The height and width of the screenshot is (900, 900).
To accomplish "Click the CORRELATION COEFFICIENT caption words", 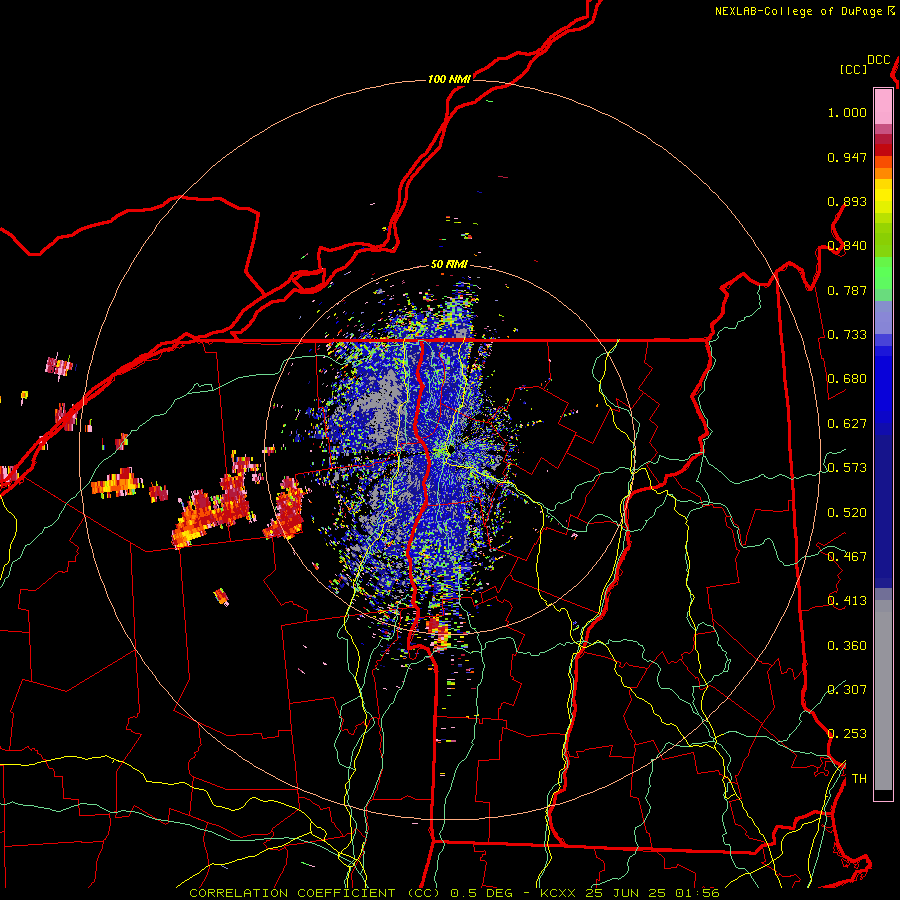I will tap(292, 893).
